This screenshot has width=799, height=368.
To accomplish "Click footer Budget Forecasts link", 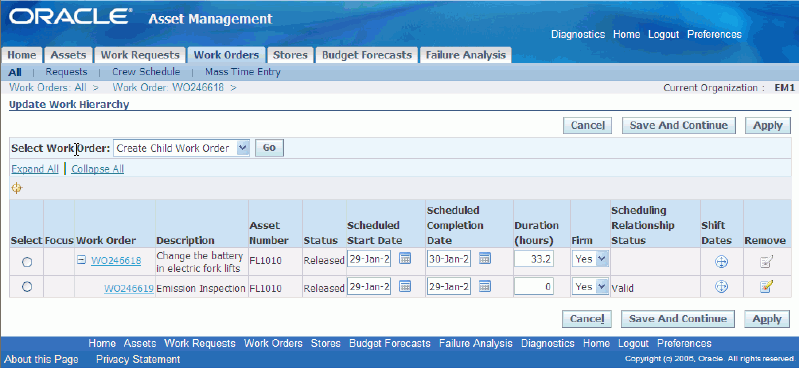I will 390,344.
